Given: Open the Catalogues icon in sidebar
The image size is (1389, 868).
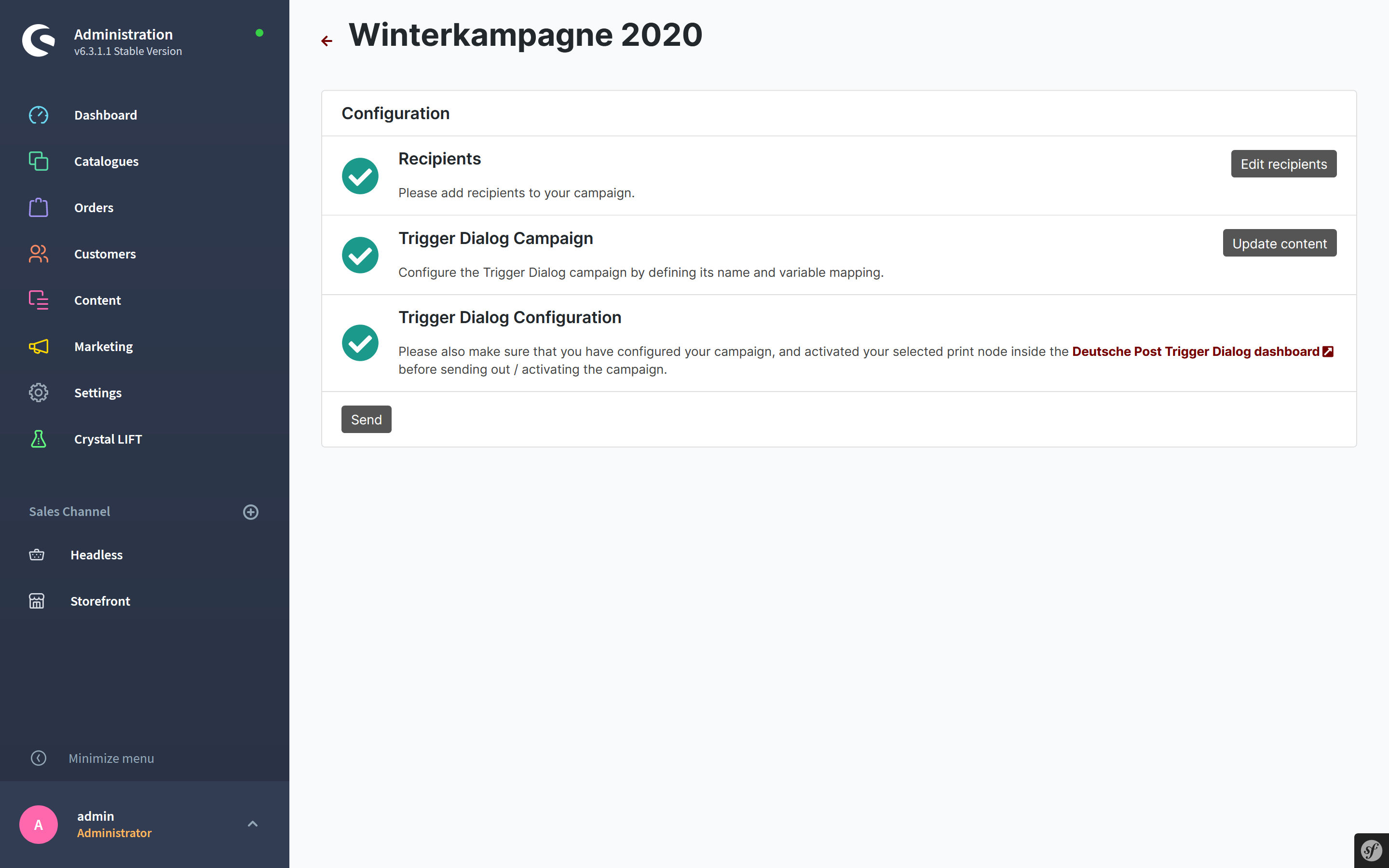Looking at the screenshot, I should 39,162.
